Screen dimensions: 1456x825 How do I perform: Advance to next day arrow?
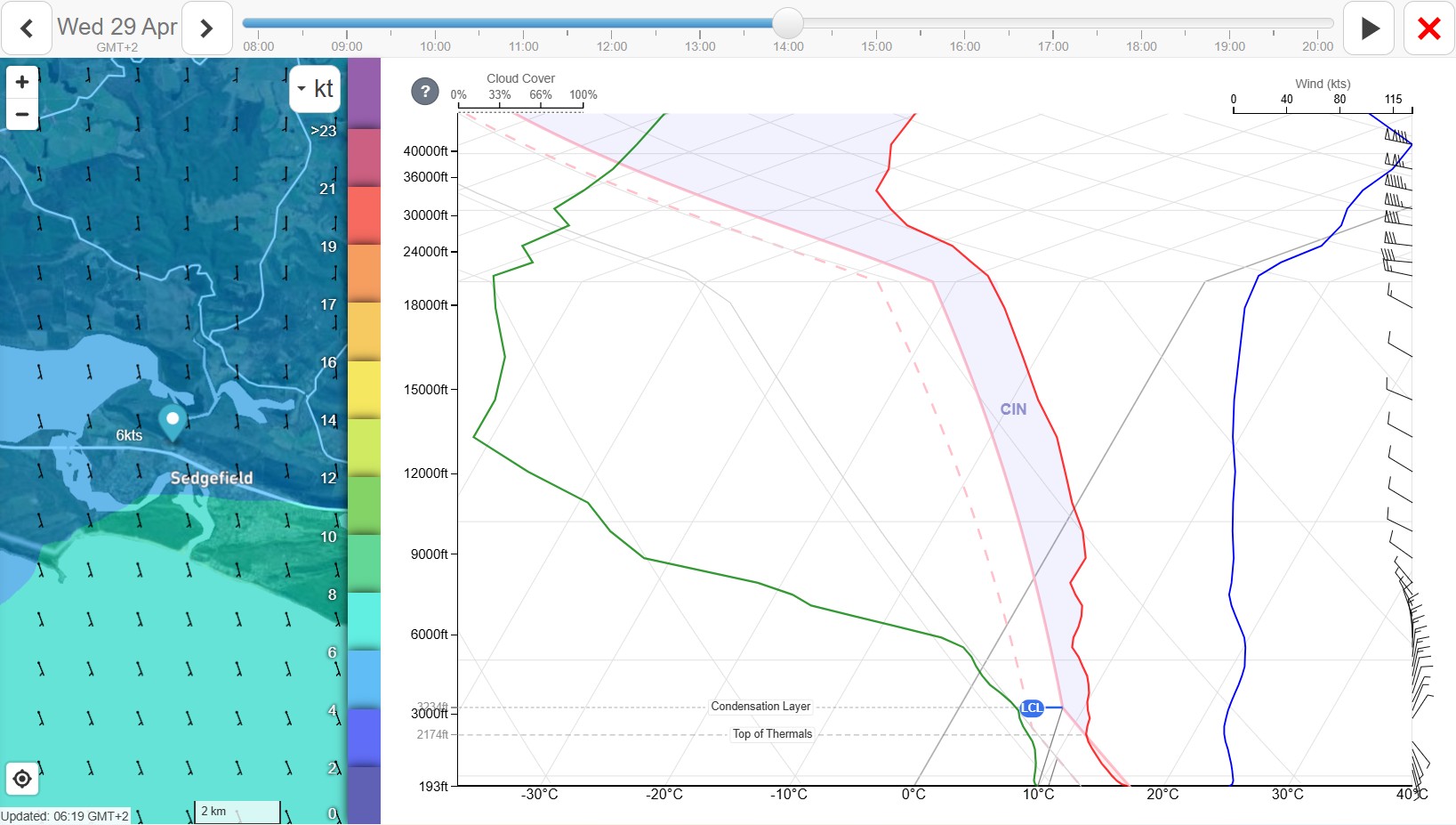206,28
